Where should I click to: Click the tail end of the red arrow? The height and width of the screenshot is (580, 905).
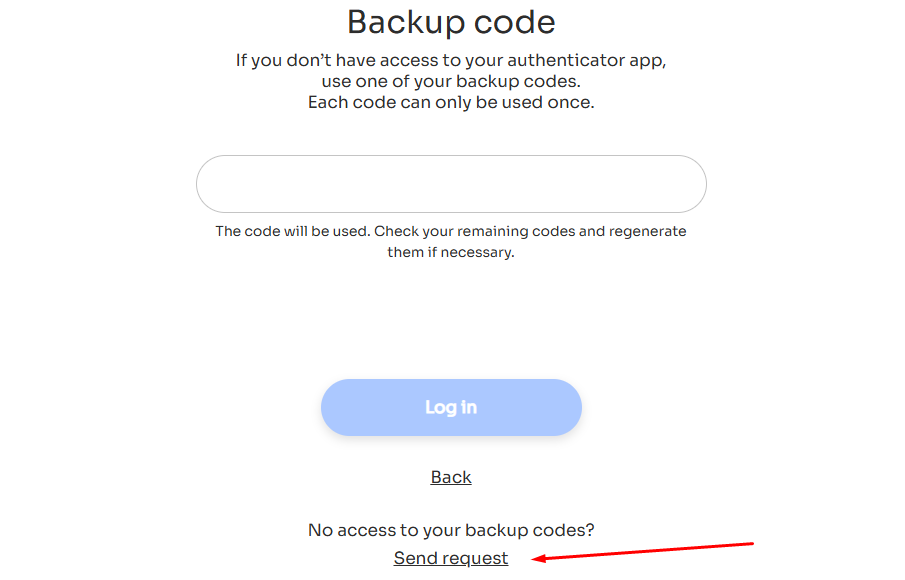point(751,544)
